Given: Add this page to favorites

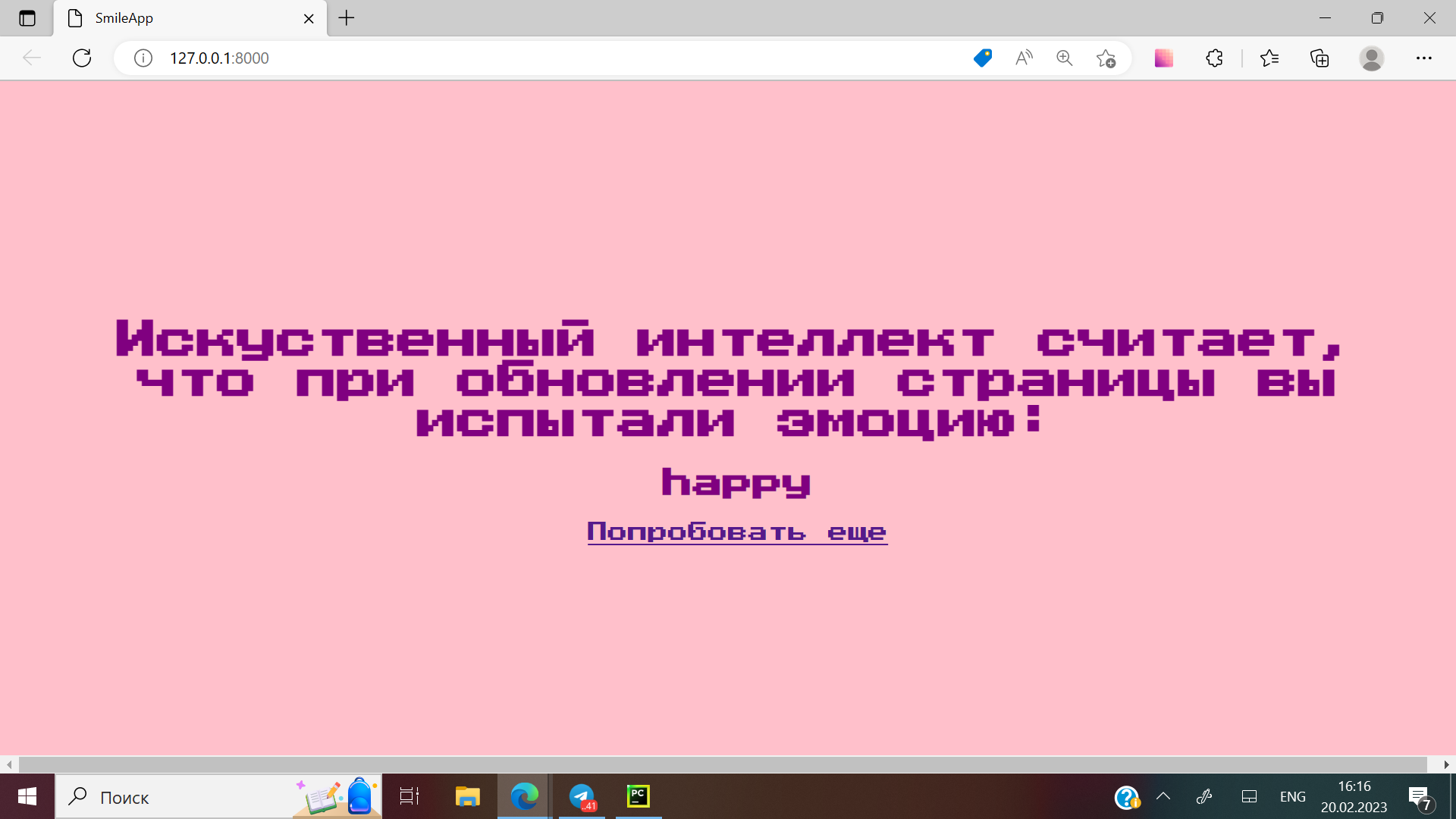Looking at the screenshot, I should [1105, 58].
